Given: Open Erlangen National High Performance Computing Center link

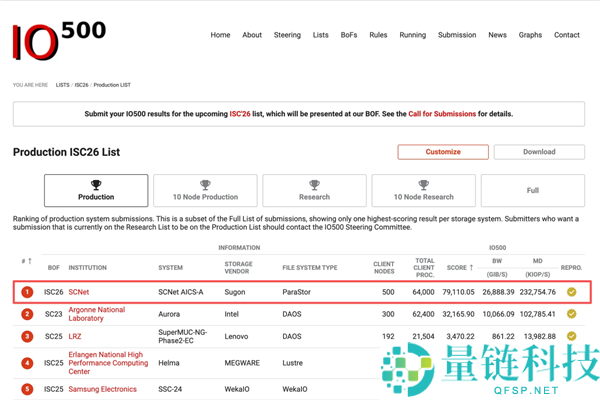Looking at the screenshot, I should (x=108, y=363).
